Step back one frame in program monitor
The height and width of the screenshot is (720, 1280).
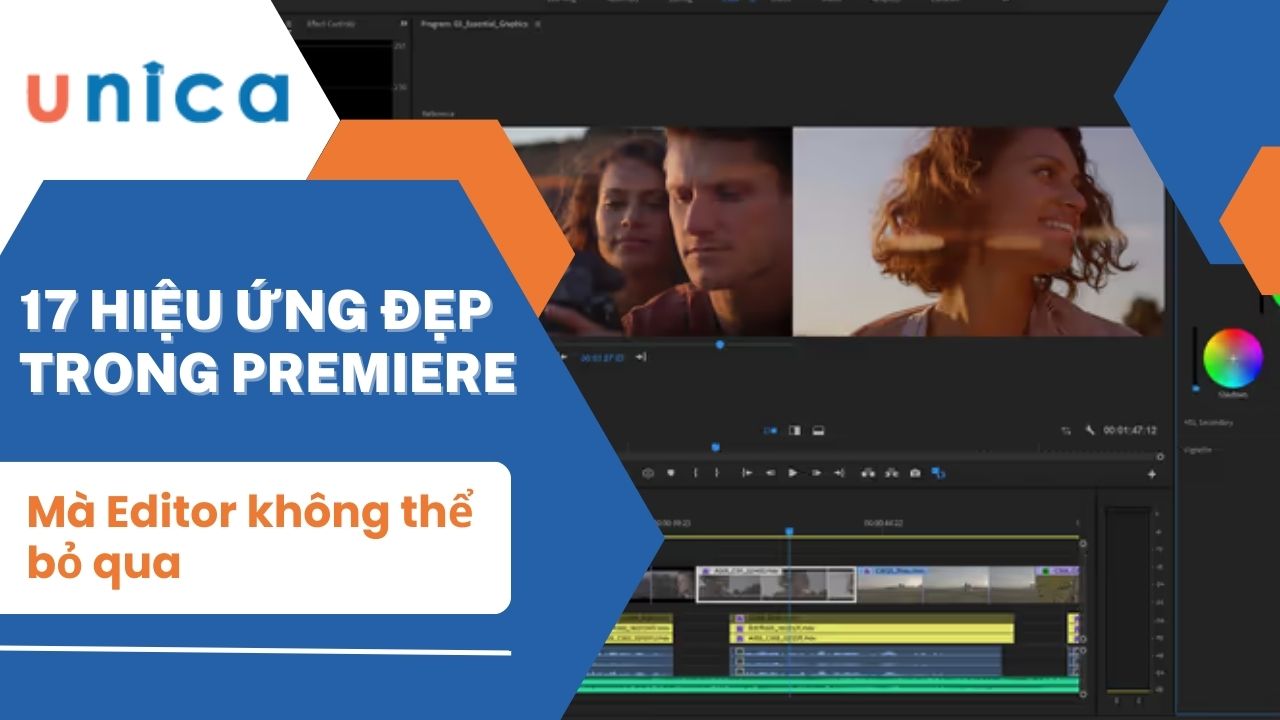[x=770, y=473]
